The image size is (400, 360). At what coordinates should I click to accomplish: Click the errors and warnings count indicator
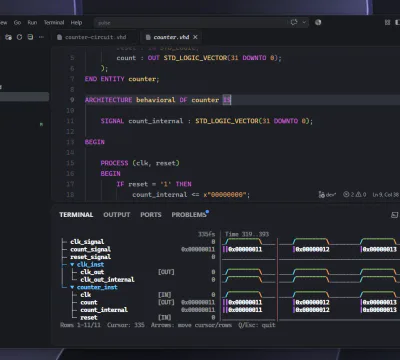click(355, 194)
